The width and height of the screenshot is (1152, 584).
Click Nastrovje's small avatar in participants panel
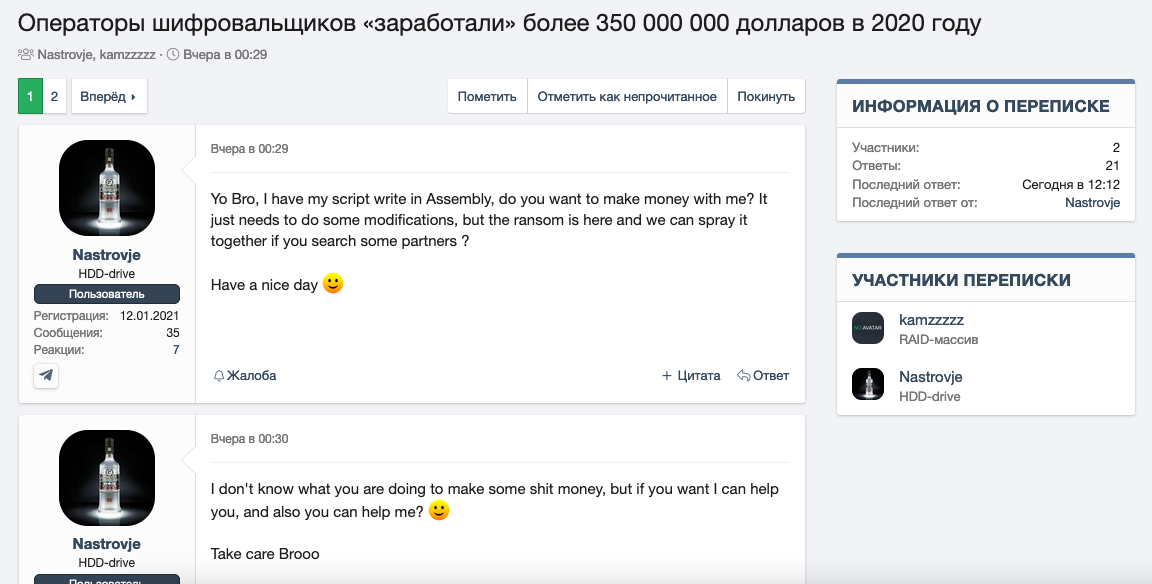pos(868,385)
